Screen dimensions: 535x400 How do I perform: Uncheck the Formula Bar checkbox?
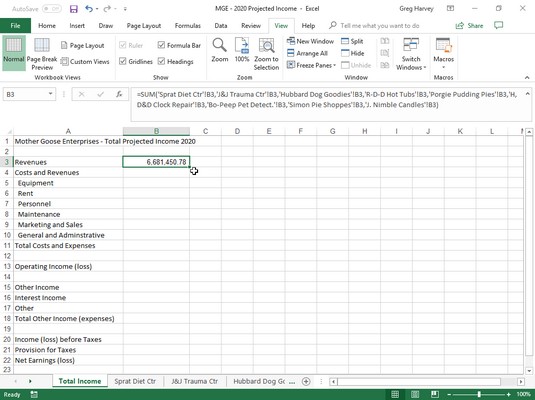(x=161, y=45)
